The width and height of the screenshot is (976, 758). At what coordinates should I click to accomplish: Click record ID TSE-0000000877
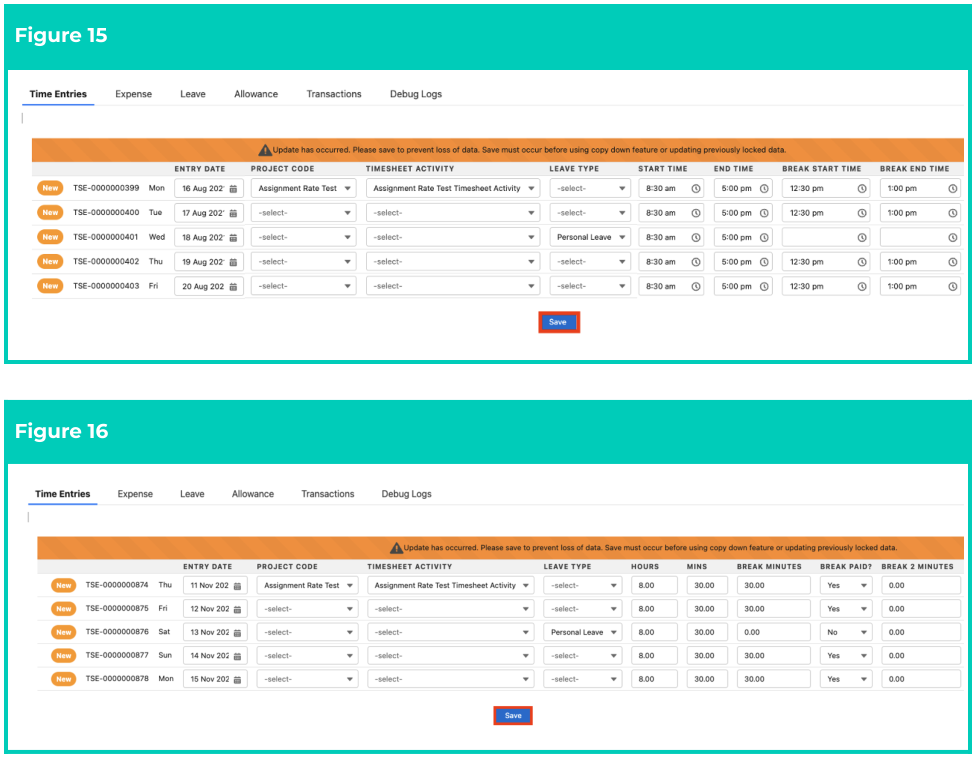[117, 655]
